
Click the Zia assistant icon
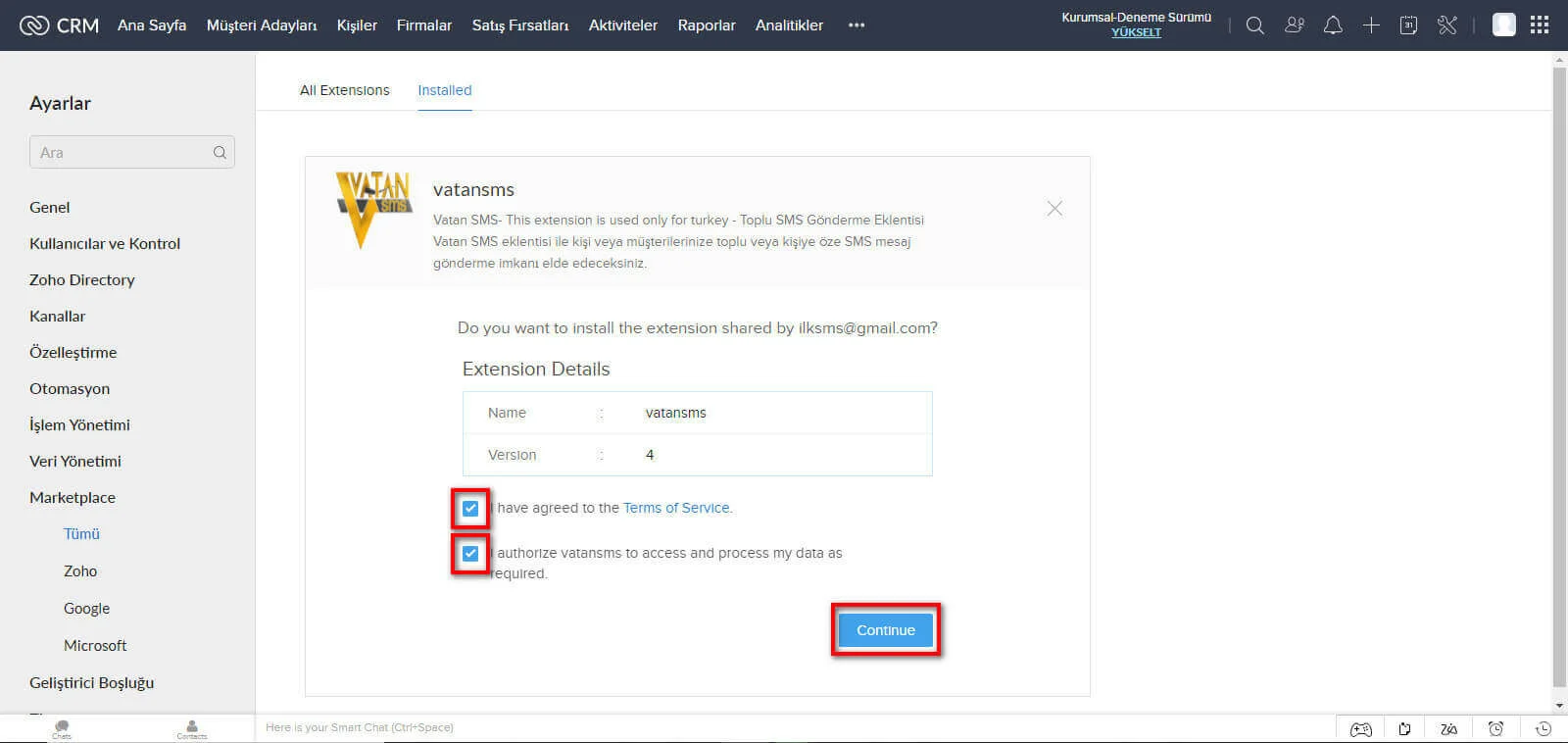coord(1448,728)
